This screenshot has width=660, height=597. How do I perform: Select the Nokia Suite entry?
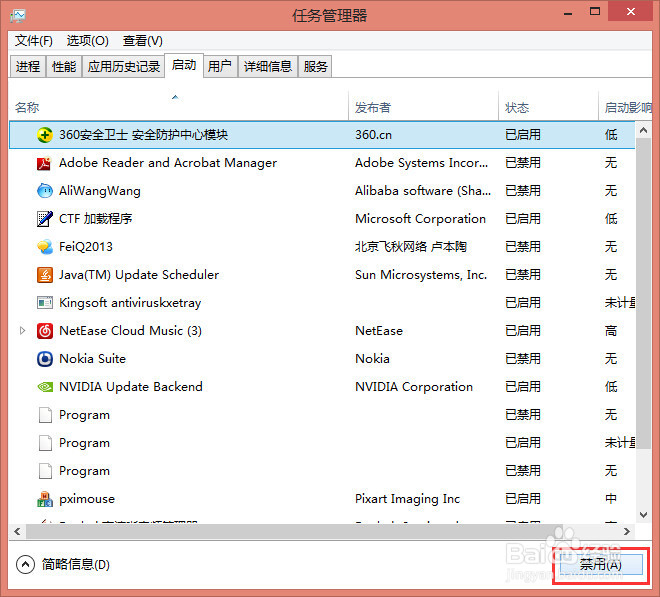coord(322,359)
